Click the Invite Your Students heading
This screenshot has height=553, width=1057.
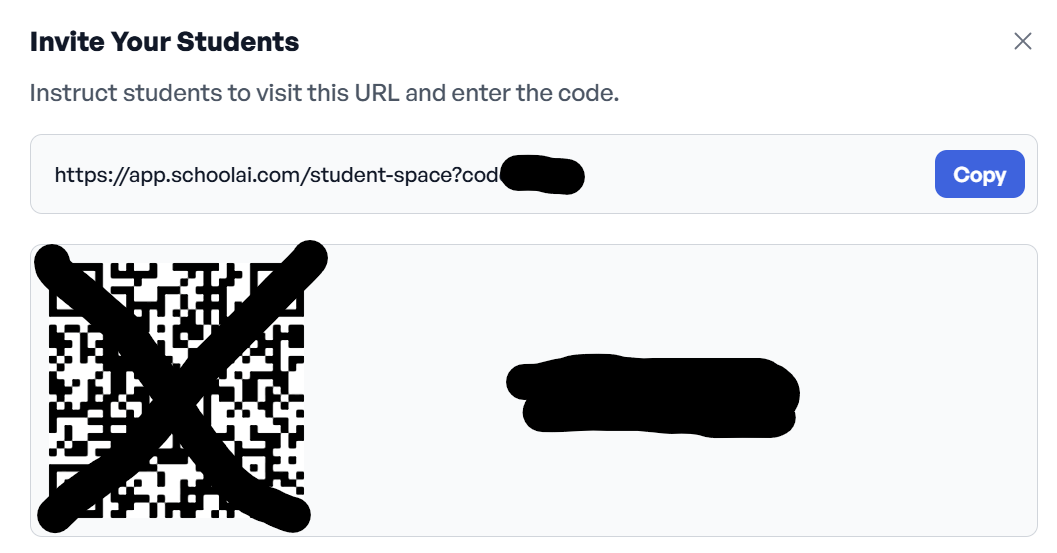164,42
